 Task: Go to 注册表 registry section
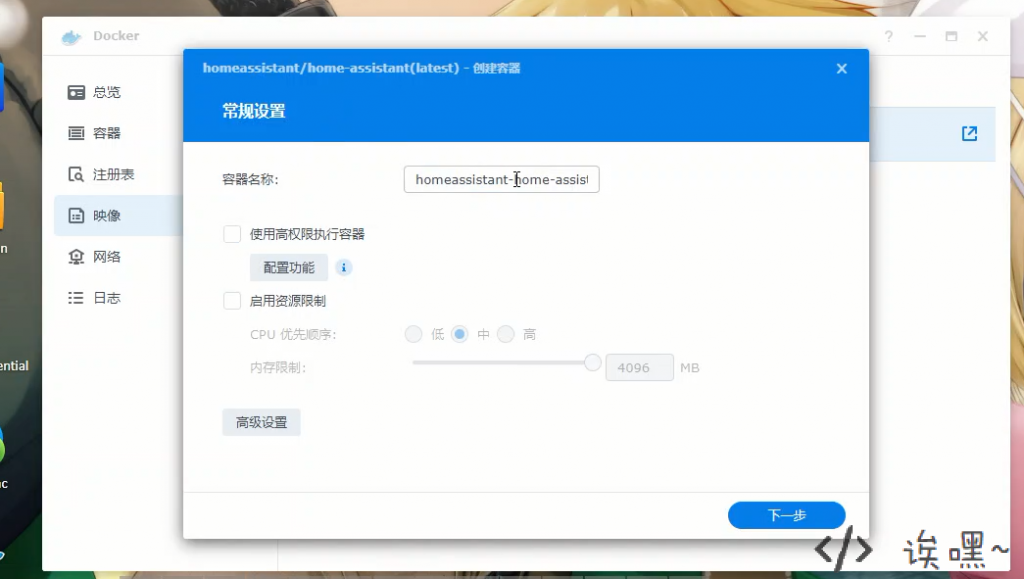pos(101,174)
